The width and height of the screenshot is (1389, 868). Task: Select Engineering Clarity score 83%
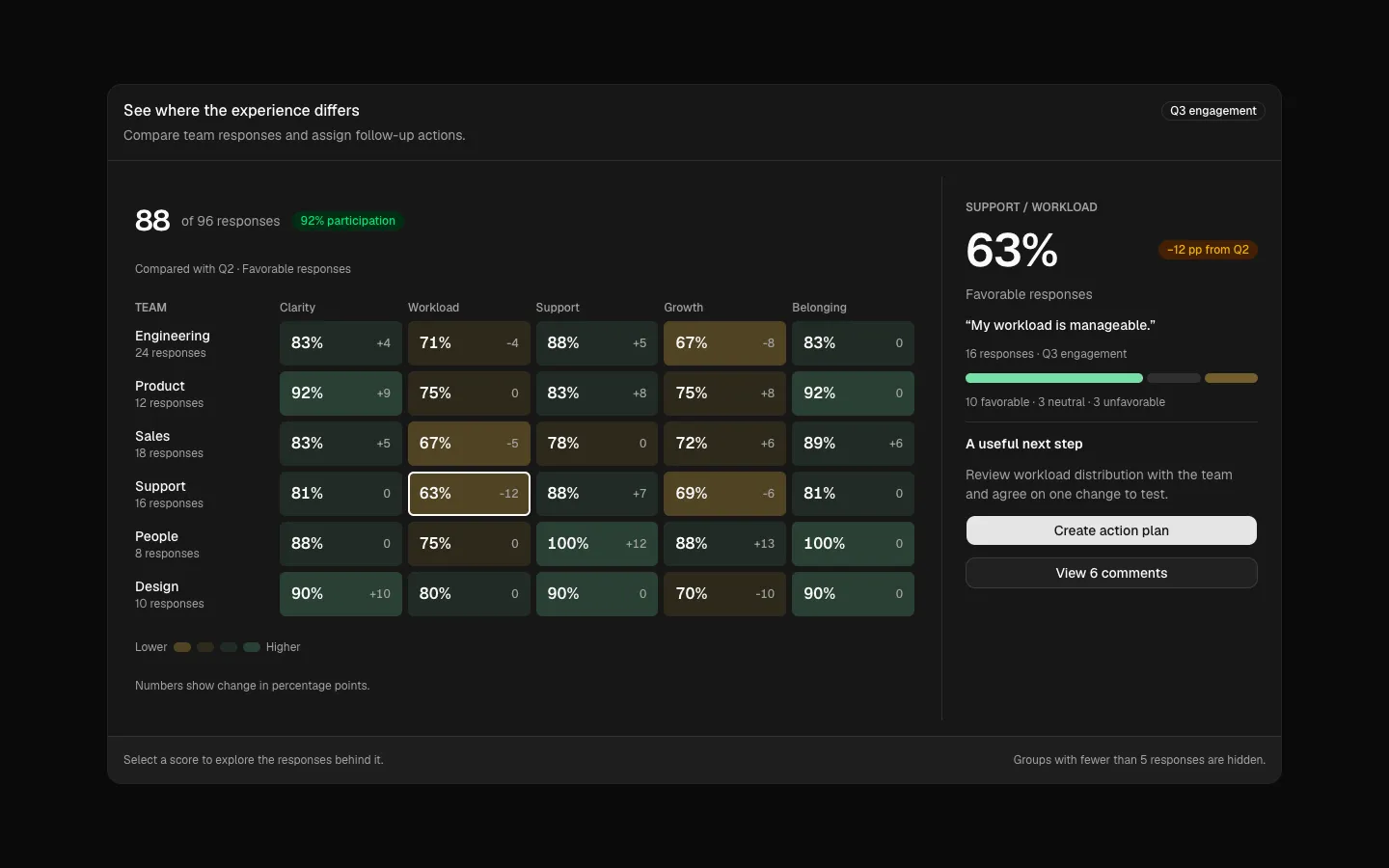pos(340,343)
